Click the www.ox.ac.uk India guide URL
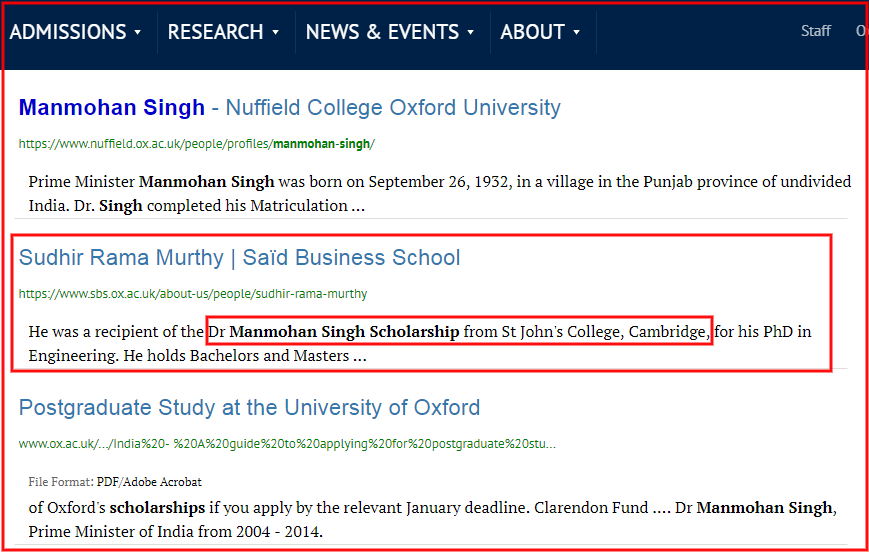Viewport: 869px width, 553px height. [287, 444]
